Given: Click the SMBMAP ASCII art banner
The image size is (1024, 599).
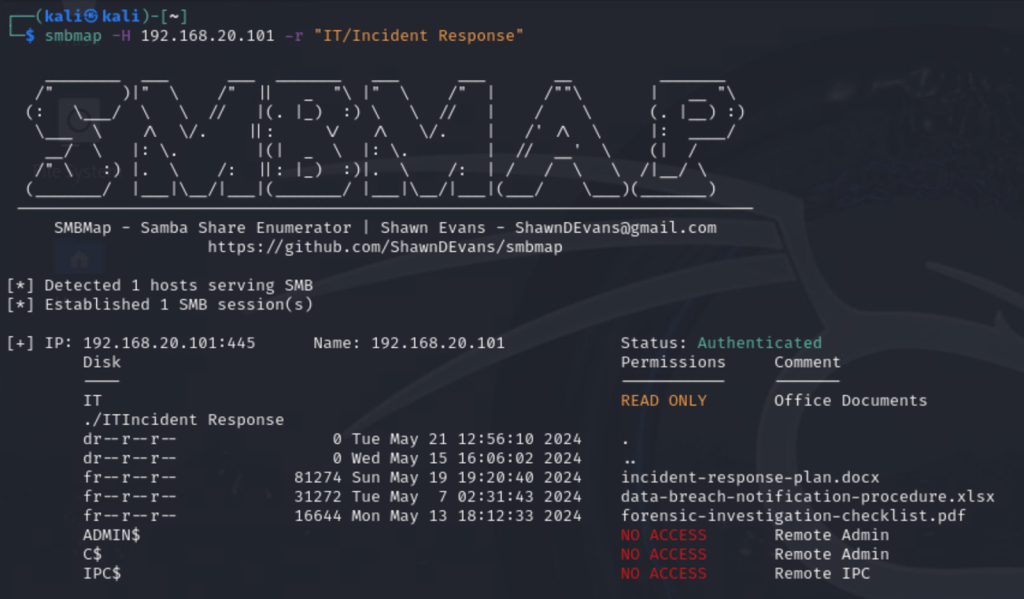Looking at the screenshot, I should coord(380,135).
